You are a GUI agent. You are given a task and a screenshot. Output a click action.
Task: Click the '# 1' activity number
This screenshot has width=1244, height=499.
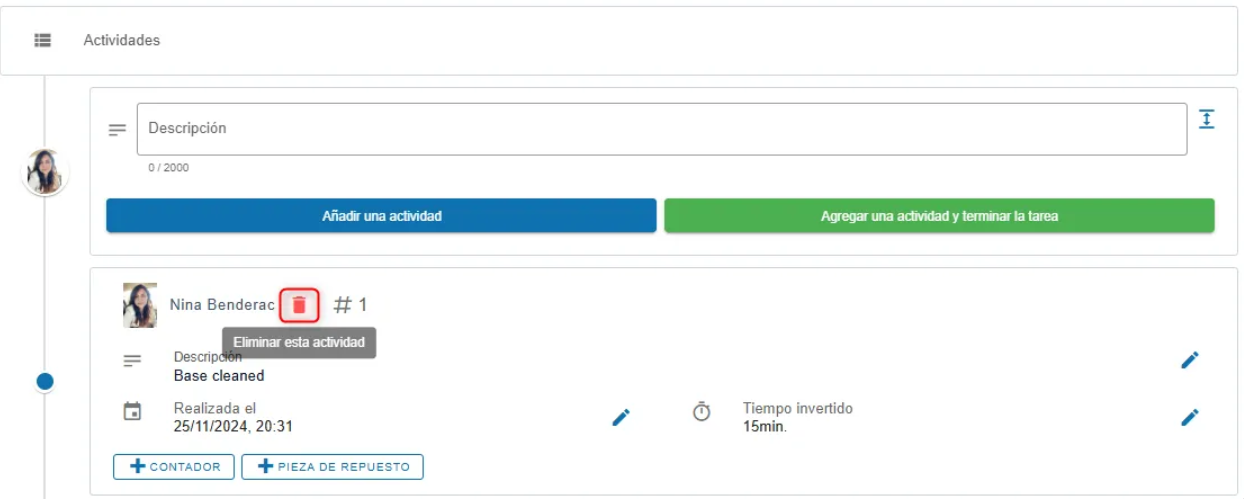coord(350,305)
